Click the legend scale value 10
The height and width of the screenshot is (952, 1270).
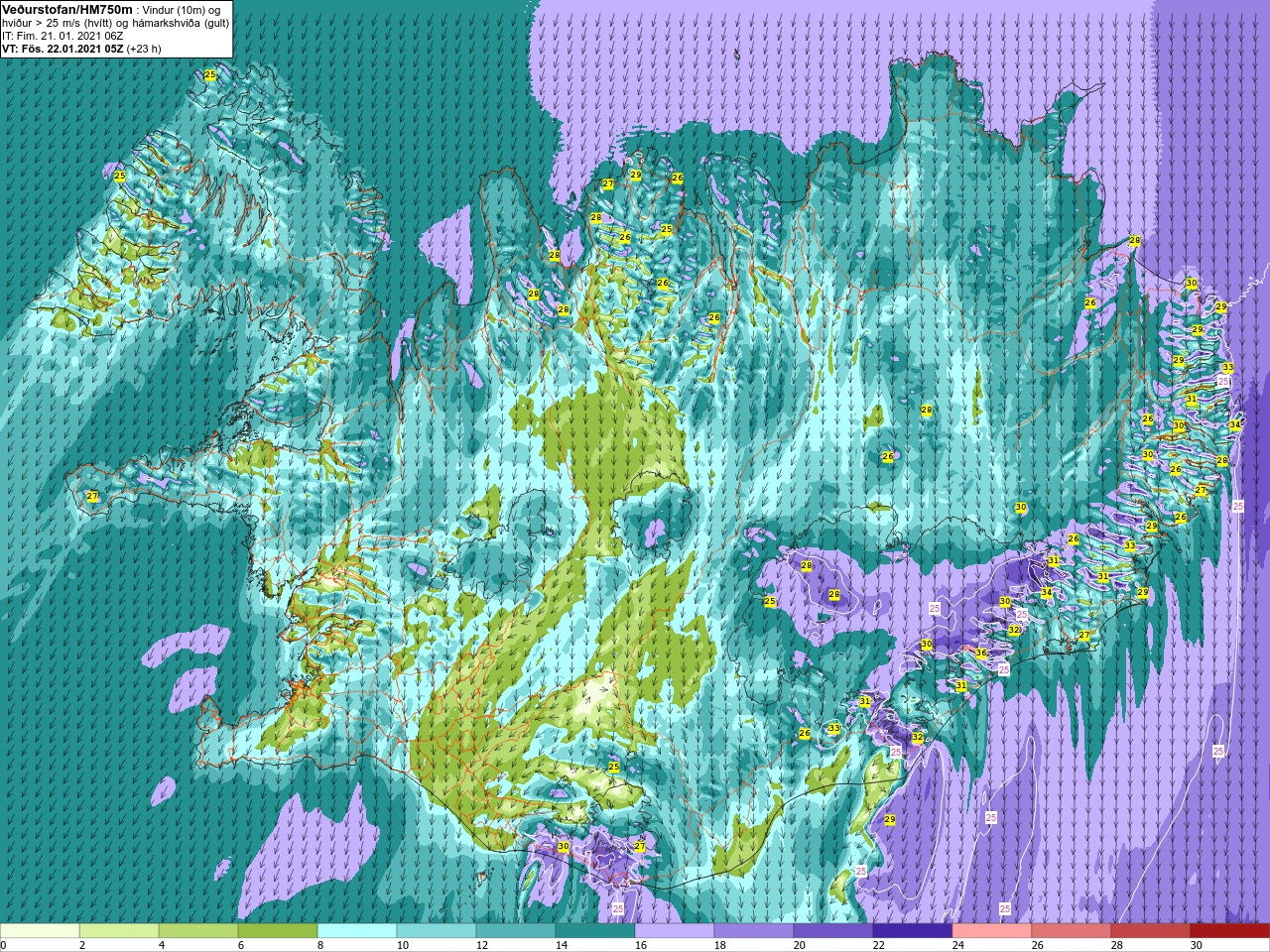pos(403,945)
